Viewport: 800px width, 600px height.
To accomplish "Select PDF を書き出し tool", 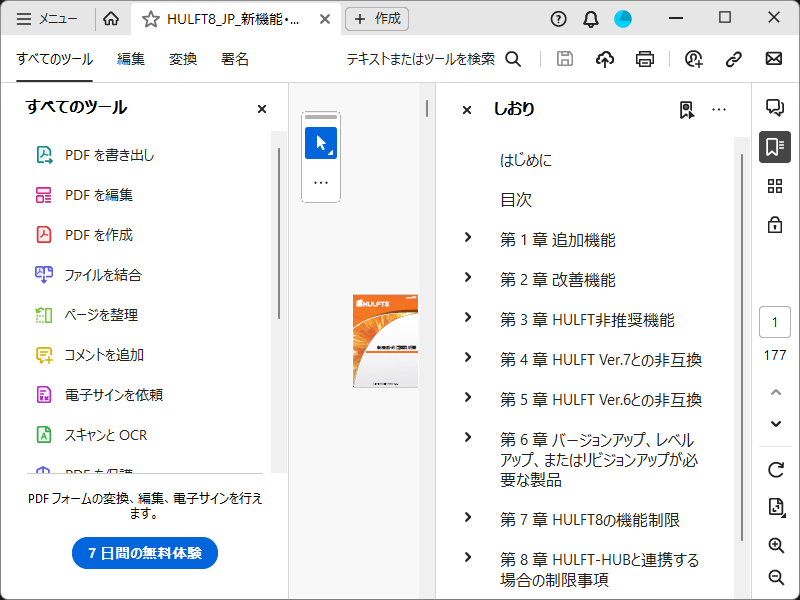I will pos(95,155).
